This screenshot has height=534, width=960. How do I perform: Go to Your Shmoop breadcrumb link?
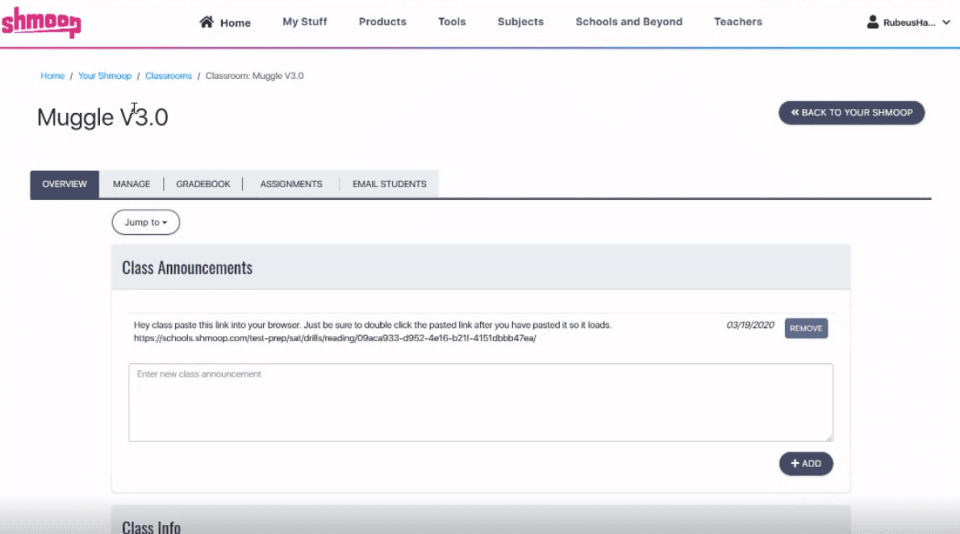coord(105,76)
